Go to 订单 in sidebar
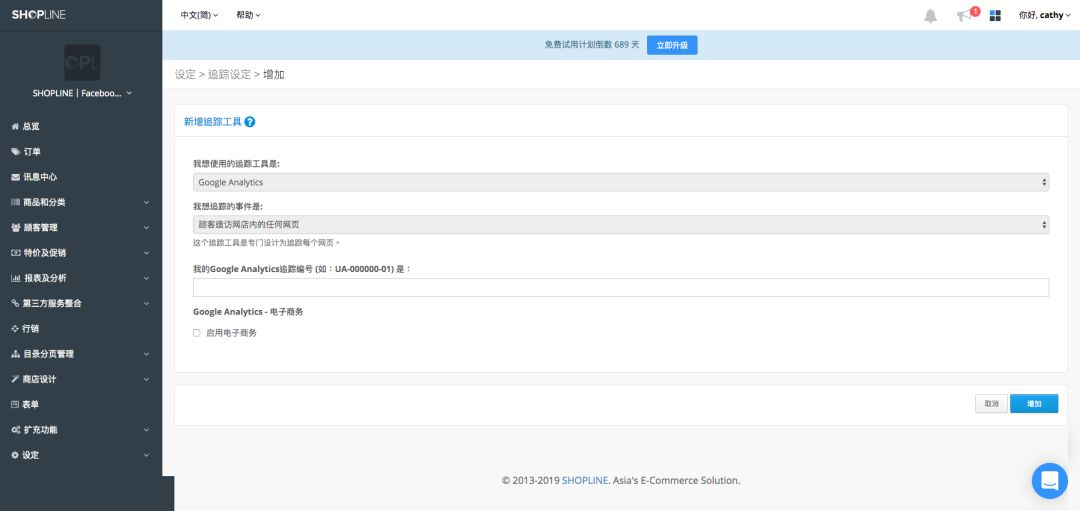The image size is (1080, 511). click(31, 152)
